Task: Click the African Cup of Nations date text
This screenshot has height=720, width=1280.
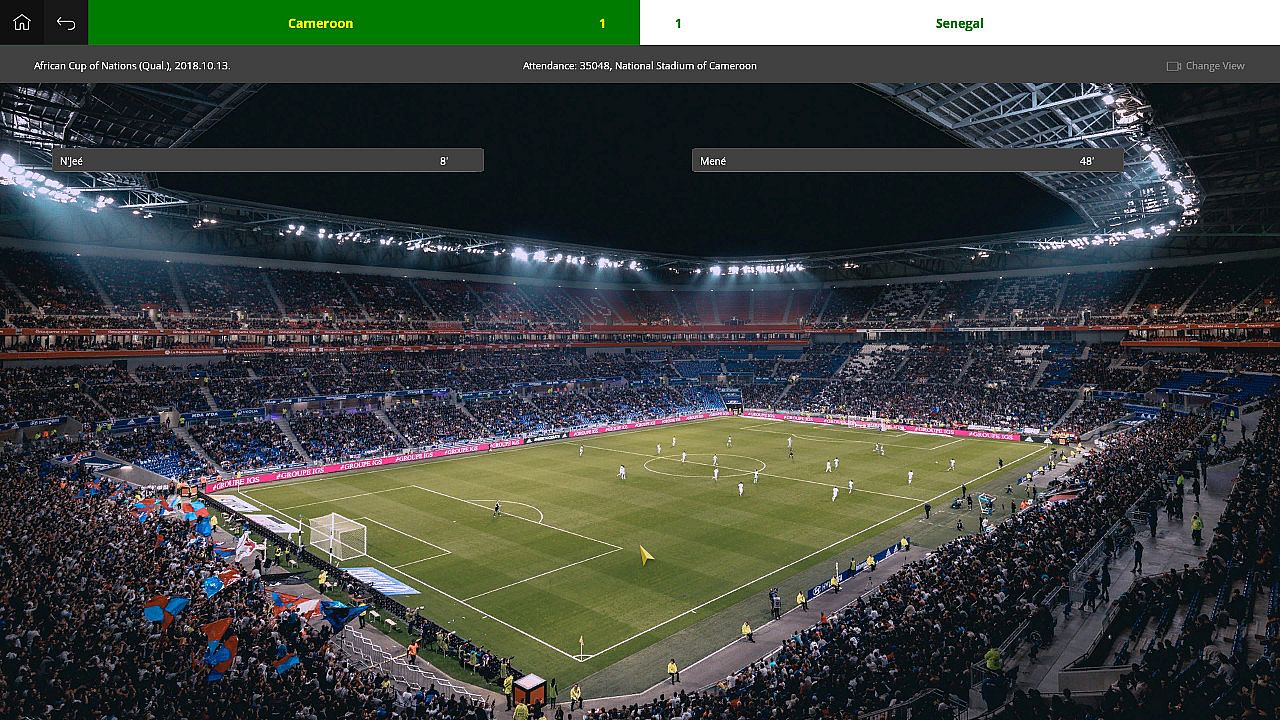Action: coord(132,66)
